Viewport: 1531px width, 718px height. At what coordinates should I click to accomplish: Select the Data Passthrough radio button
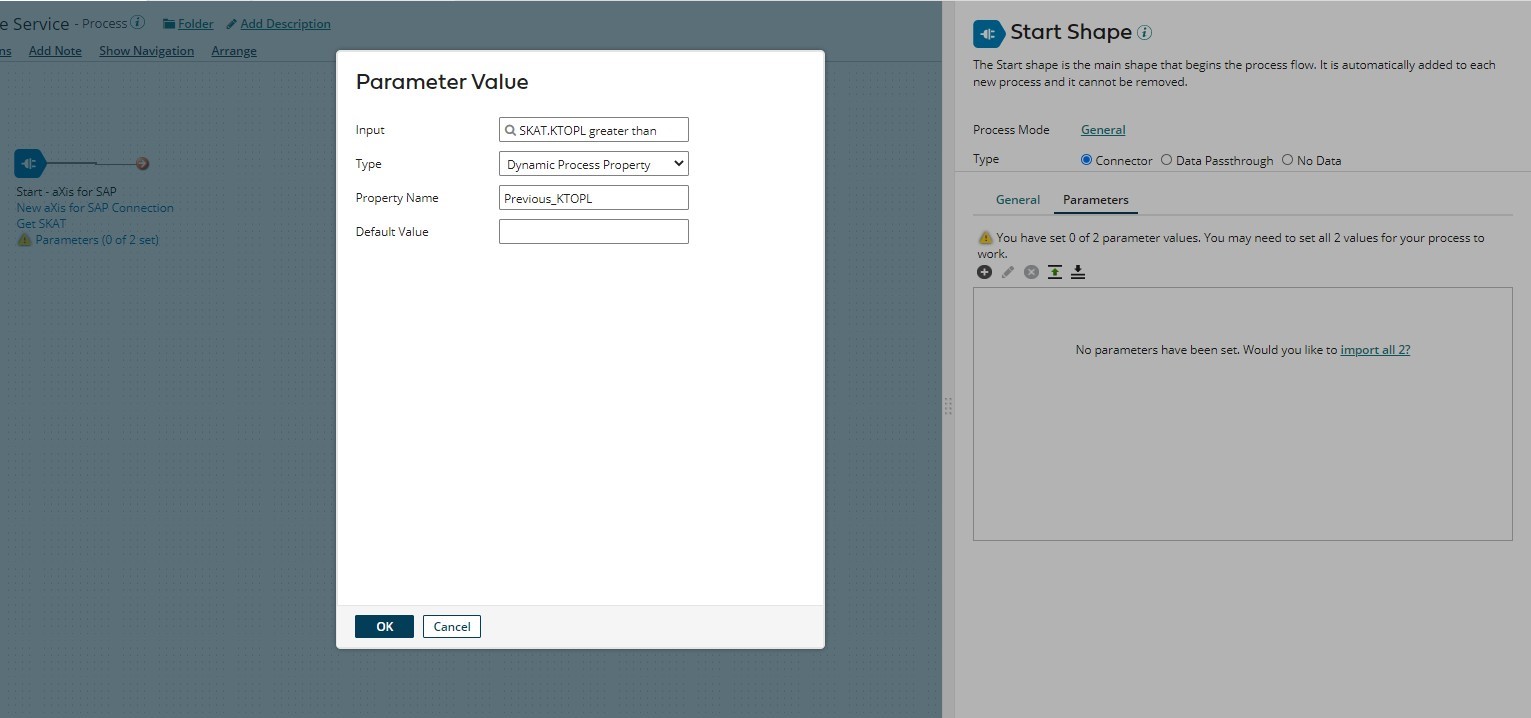click(1166, 159)
